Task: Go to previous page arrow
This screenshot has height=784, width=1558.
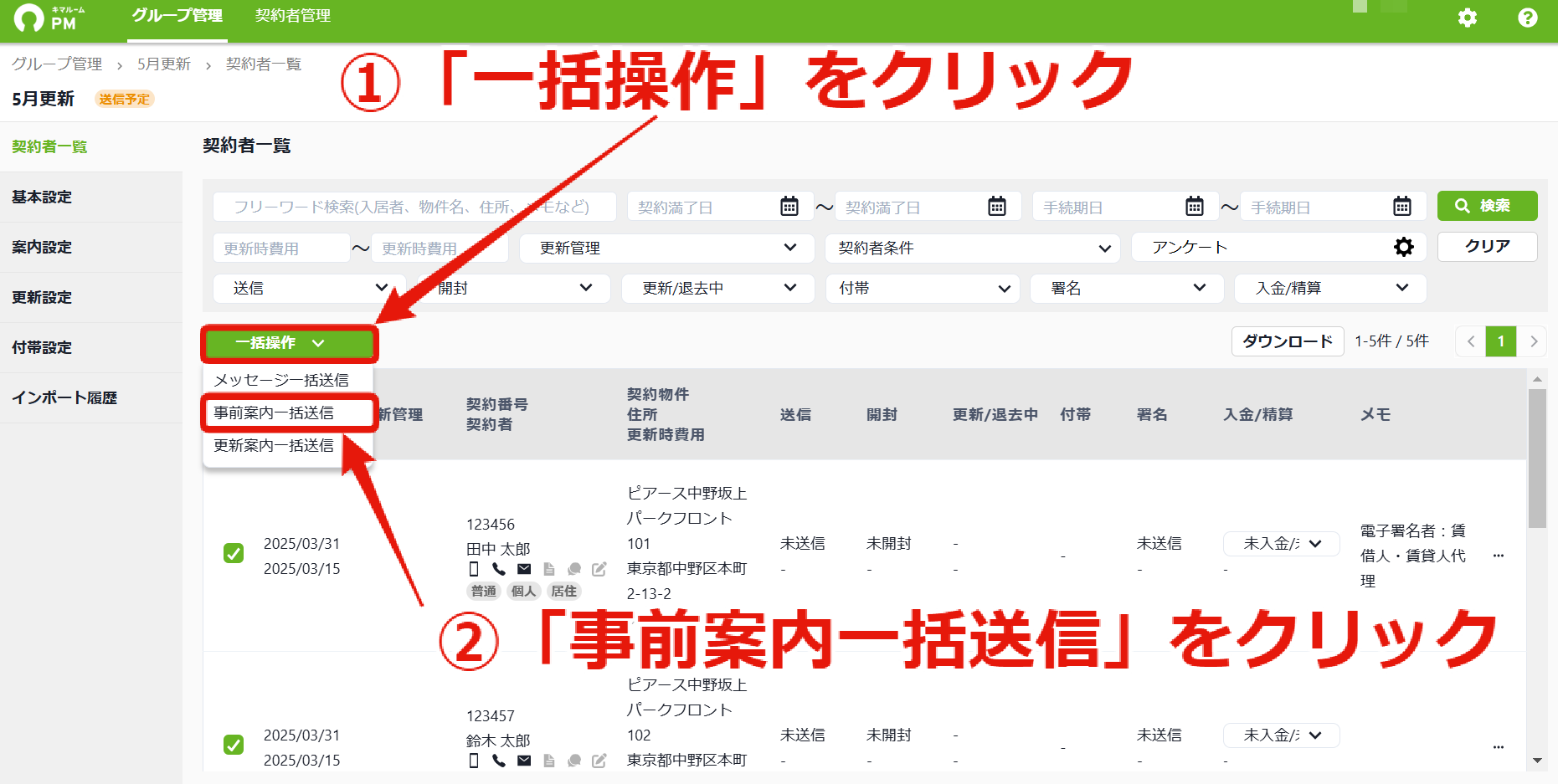Action: tap(1471, 341)
